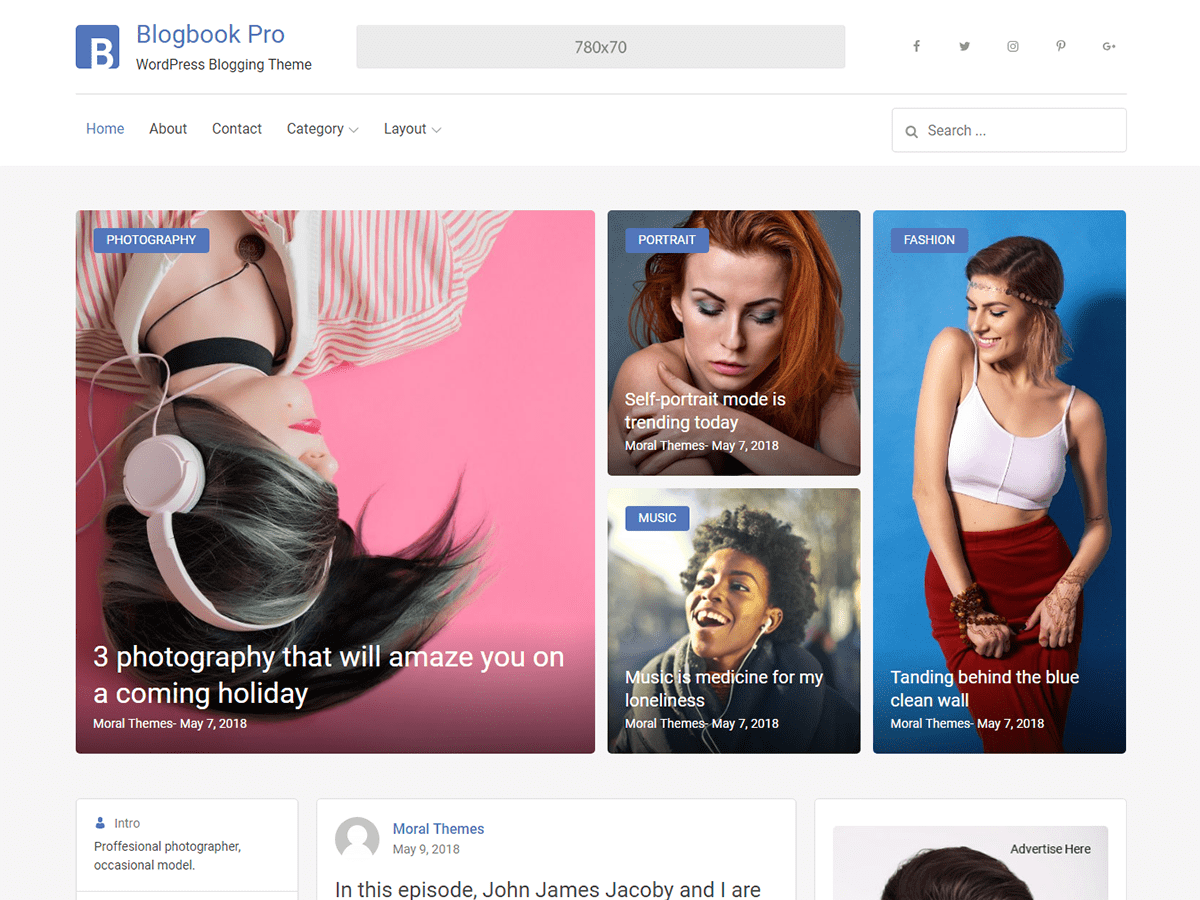Open the About menu item
This screenshot has width=1200, height=900.
tap(168, 129)
